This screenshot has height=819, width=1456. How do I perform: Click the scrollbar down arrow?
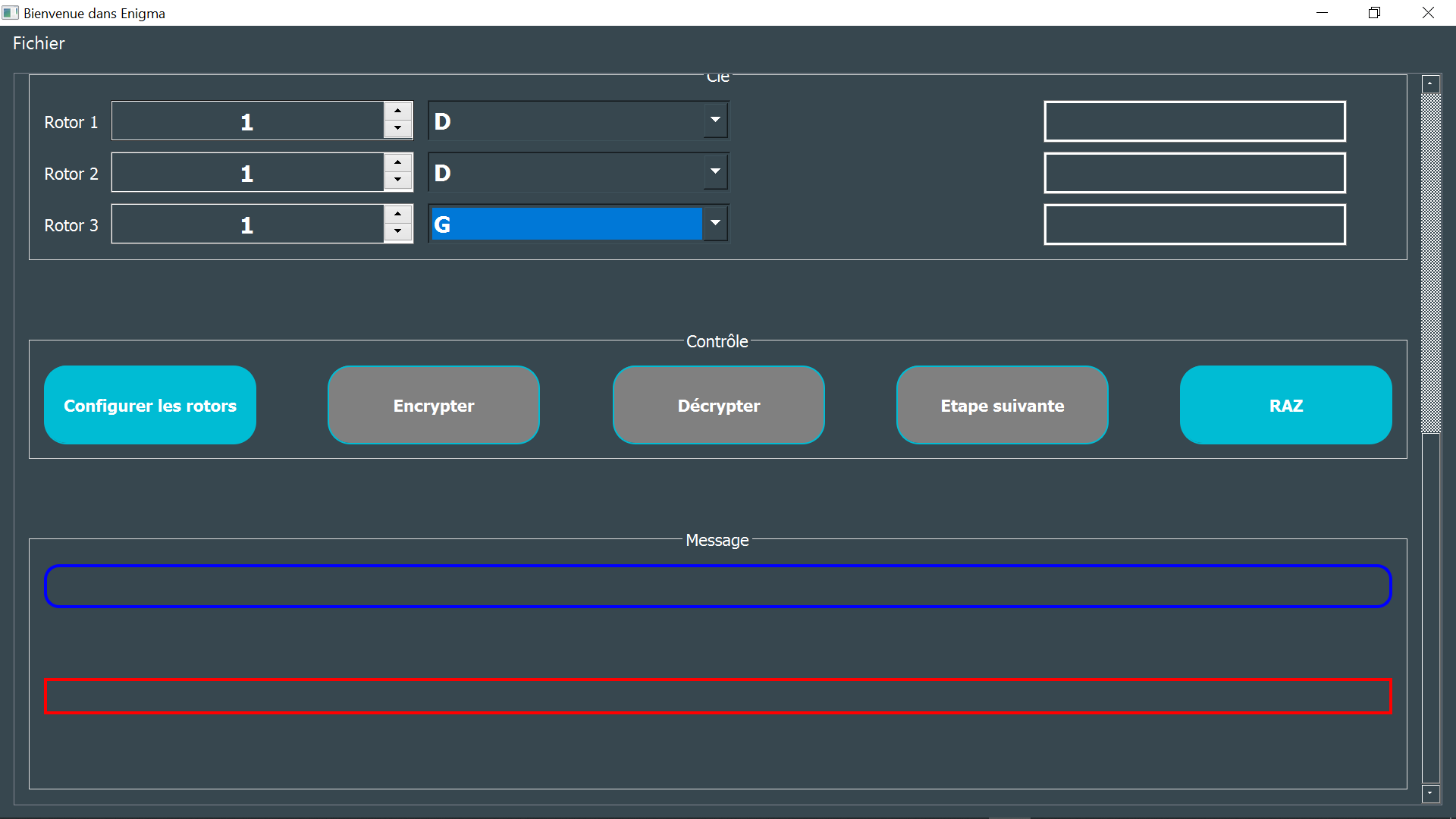point(1431,793)
